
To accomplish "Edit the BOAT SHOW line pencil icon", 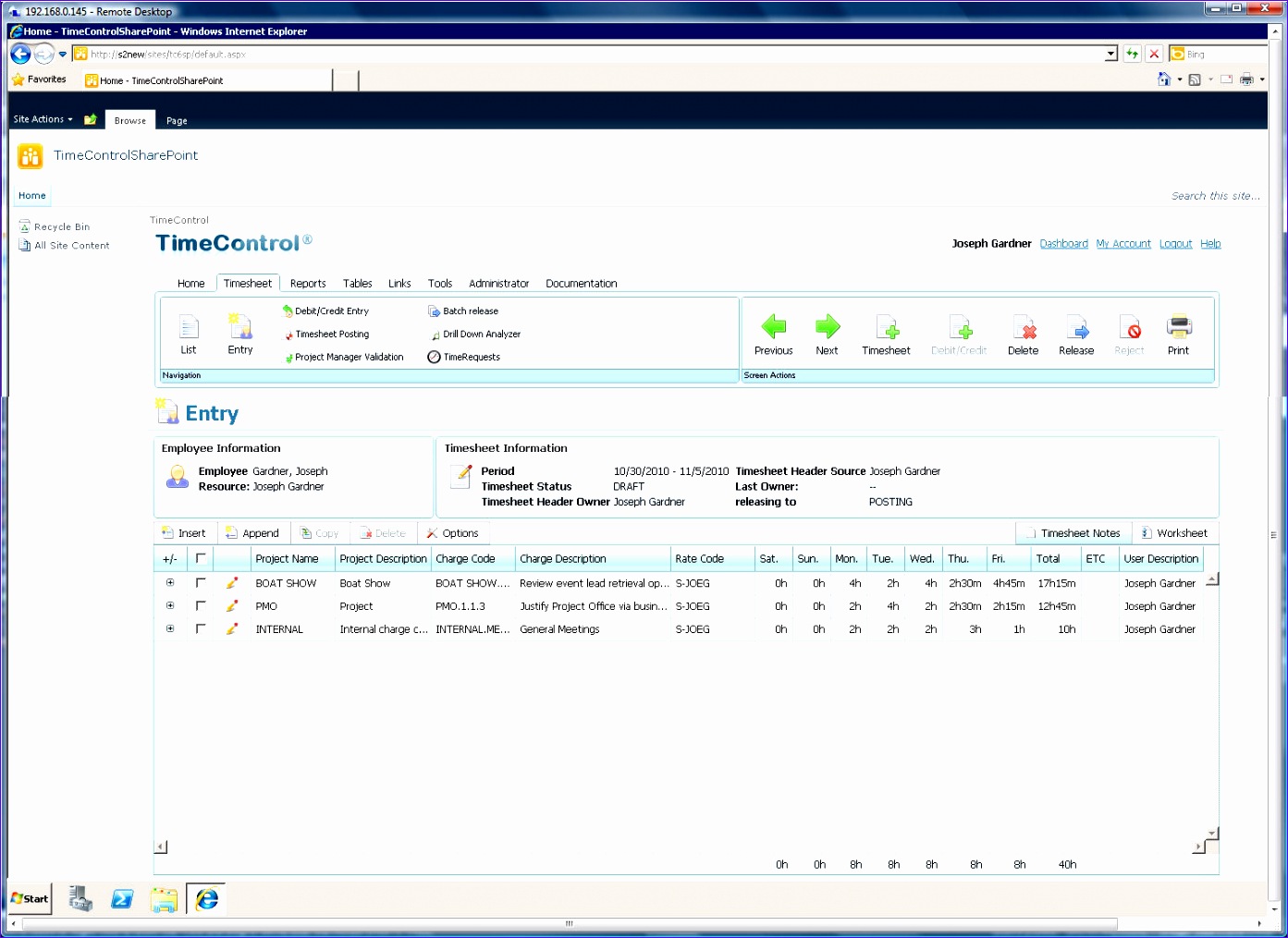I will click(232, 583).
